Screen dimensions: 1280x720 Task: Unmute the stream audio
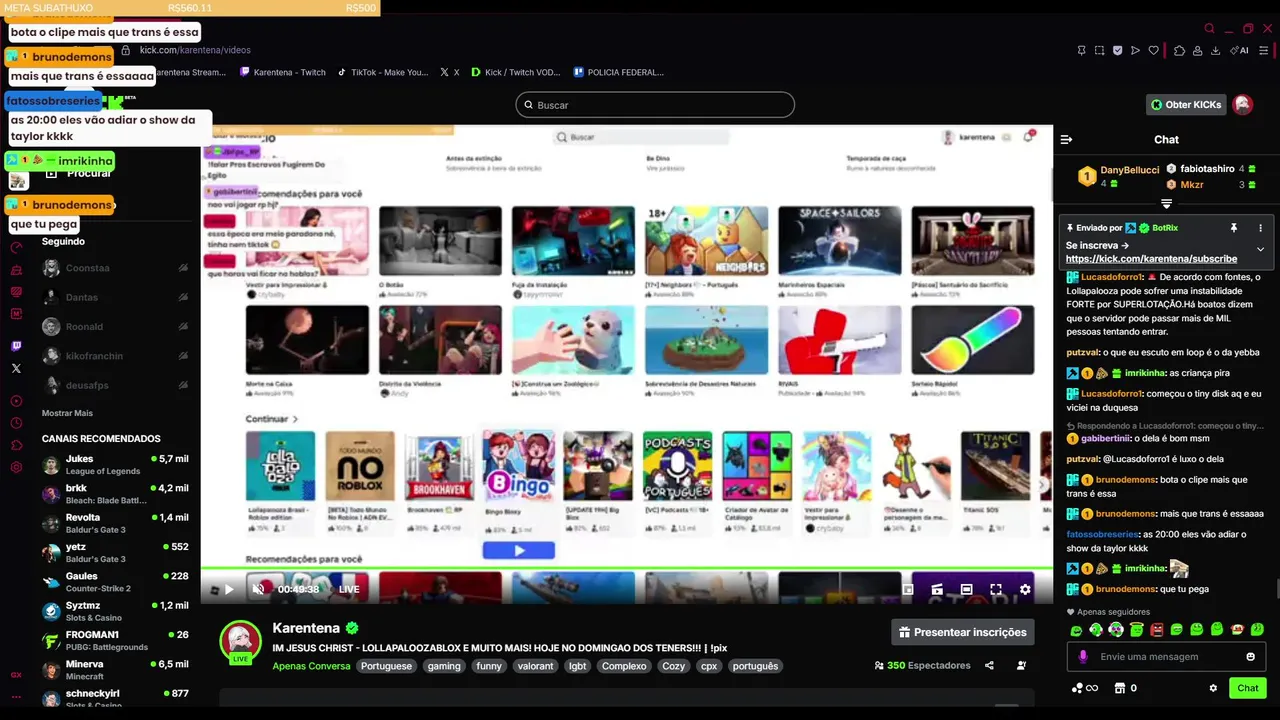pos(258,590)
